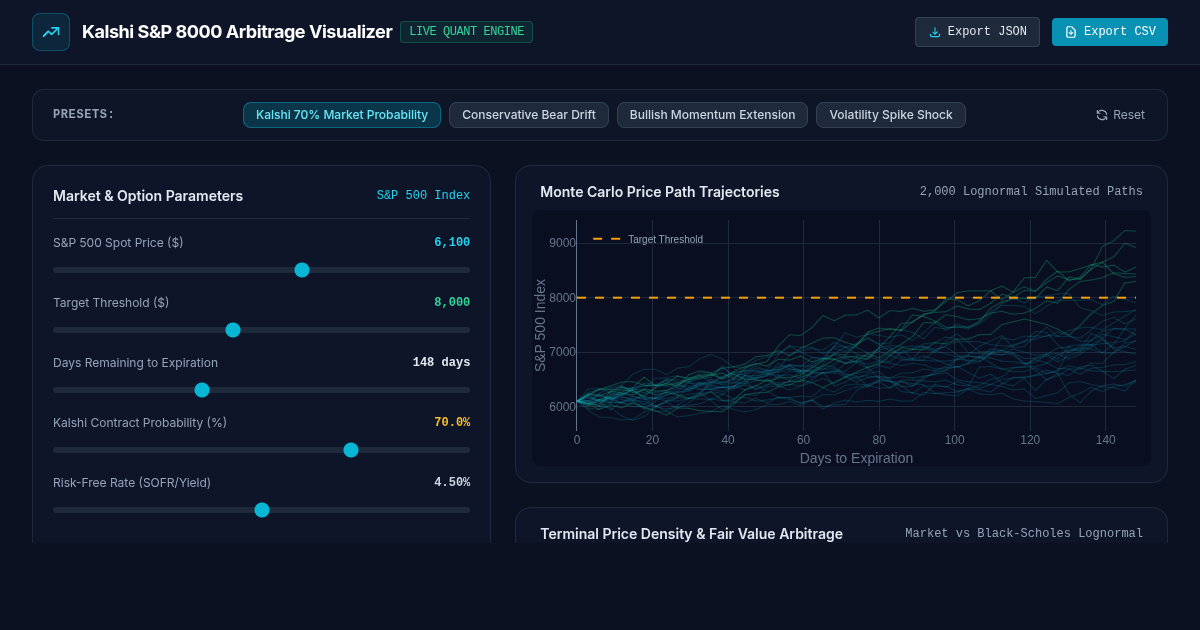
Task: Click the Market & Option Parameters heading
Action: [148, 196]
